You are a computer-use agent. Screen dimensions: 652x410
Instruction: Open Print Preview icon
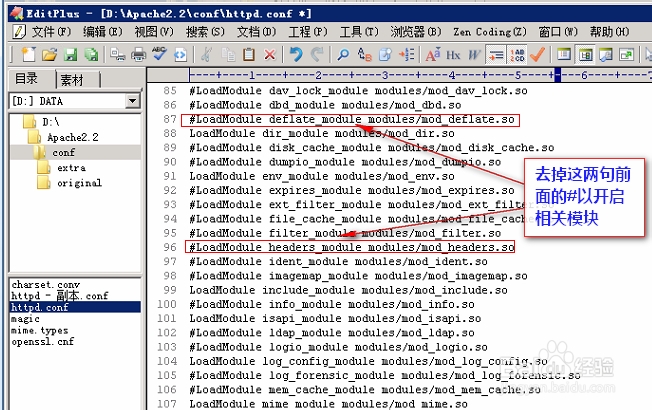click(118, 54)
